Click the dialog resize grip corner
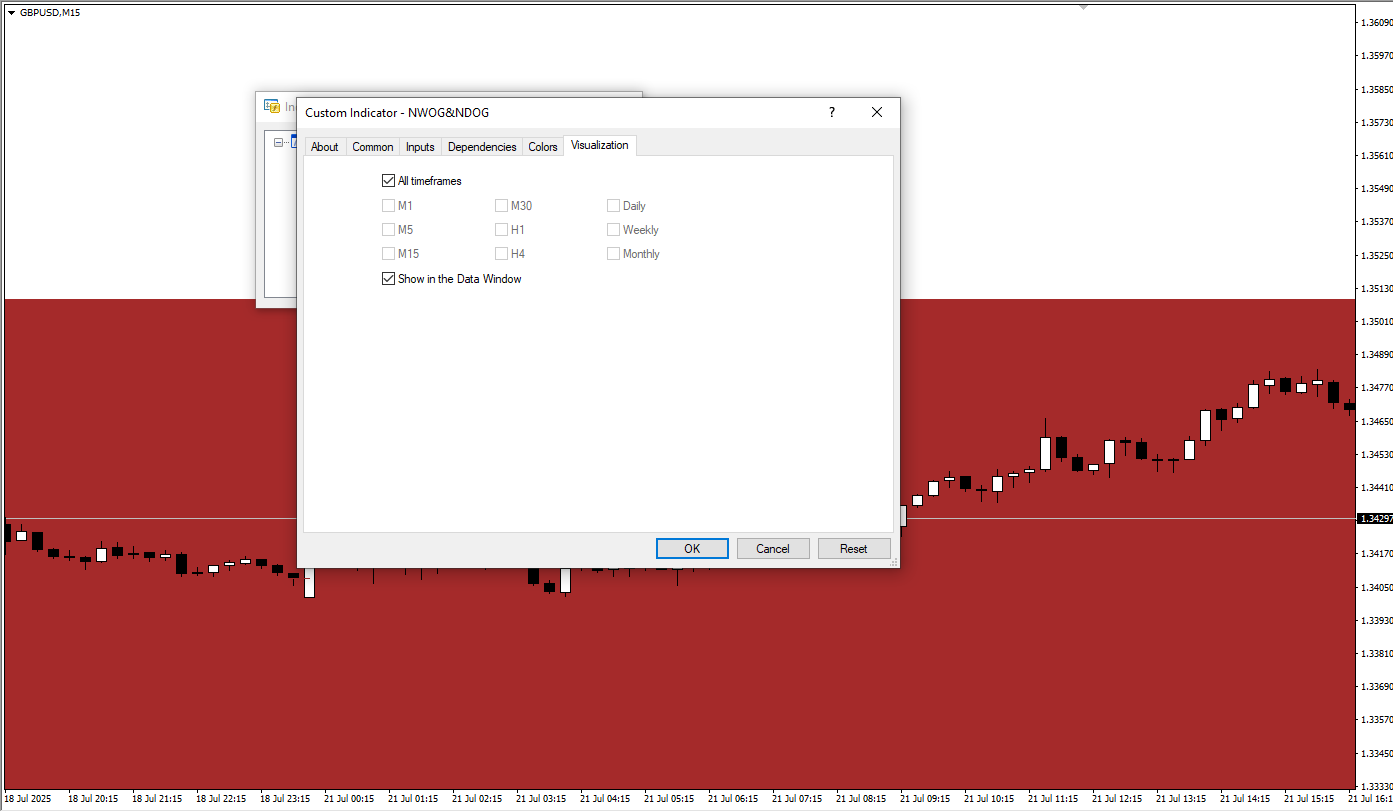Screen dimensions: 1393x812 coord(893,562)
